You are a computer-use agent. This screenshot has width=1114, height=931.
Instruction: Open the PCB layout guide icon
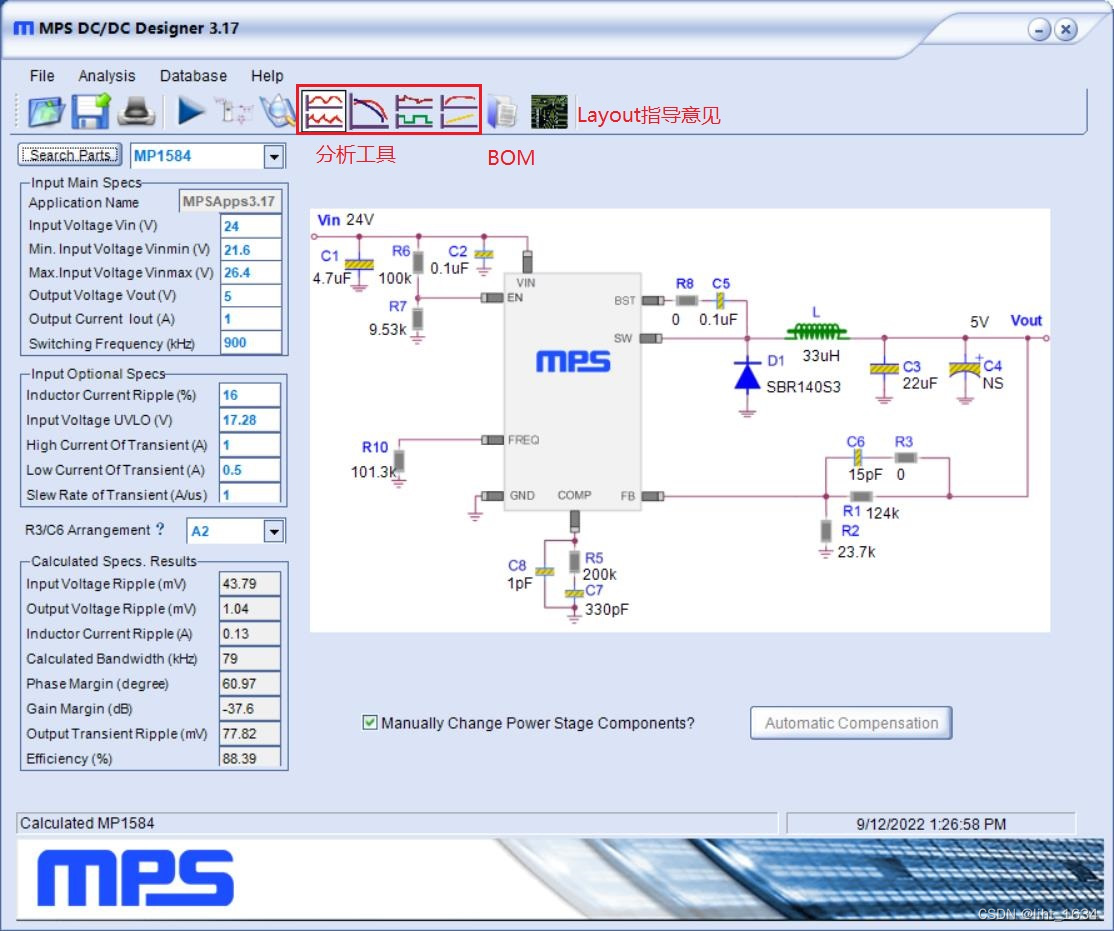point(548,112)
